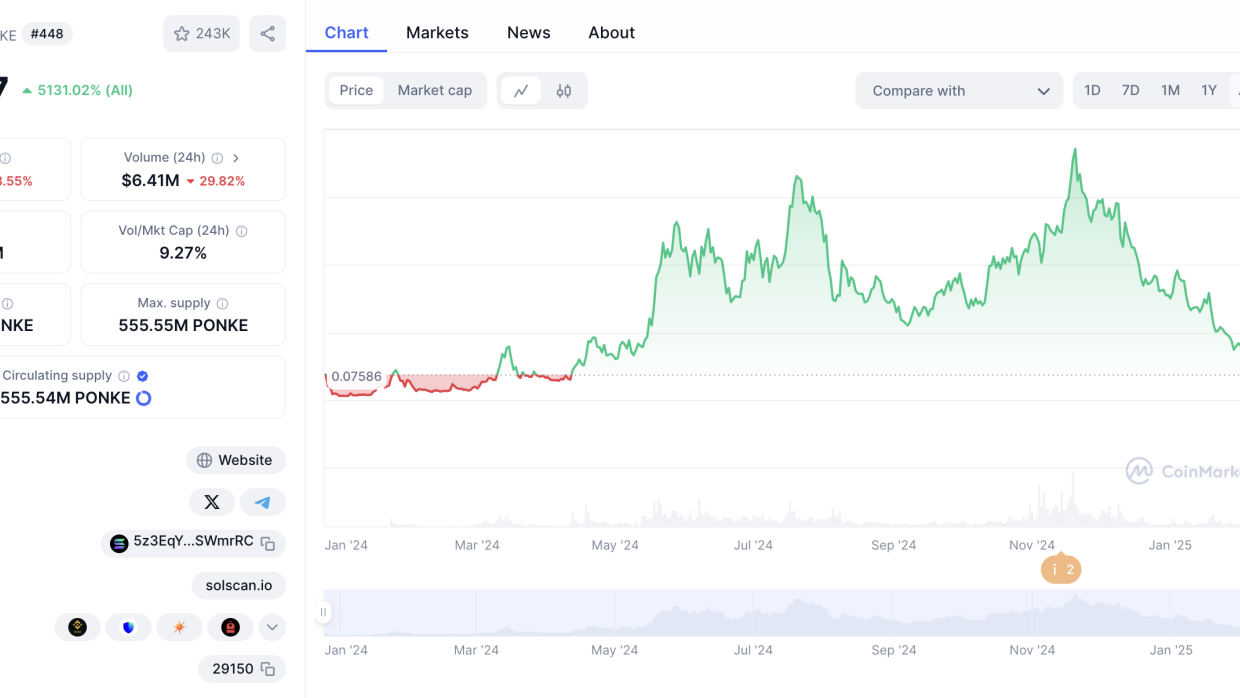This screenshot has width=1240, height=698.
Task: Open the blue shield Trust Wallet icon
Action: [x=129, y=627]
